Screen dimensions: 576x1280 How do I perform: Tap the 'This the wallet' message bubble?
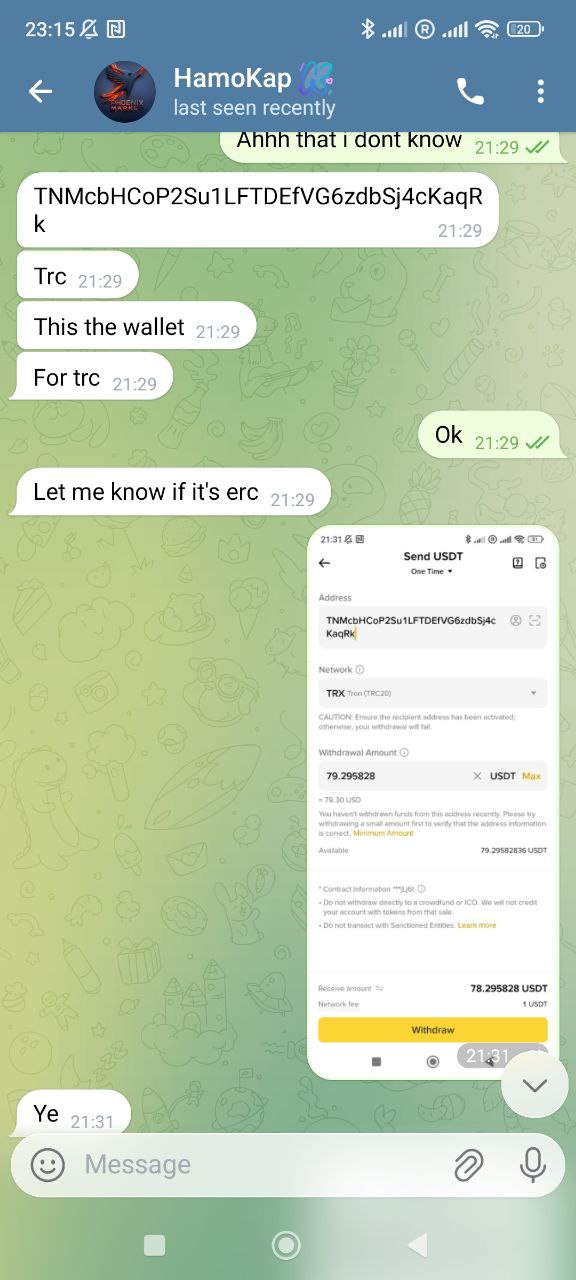click(x=137, y=327)
